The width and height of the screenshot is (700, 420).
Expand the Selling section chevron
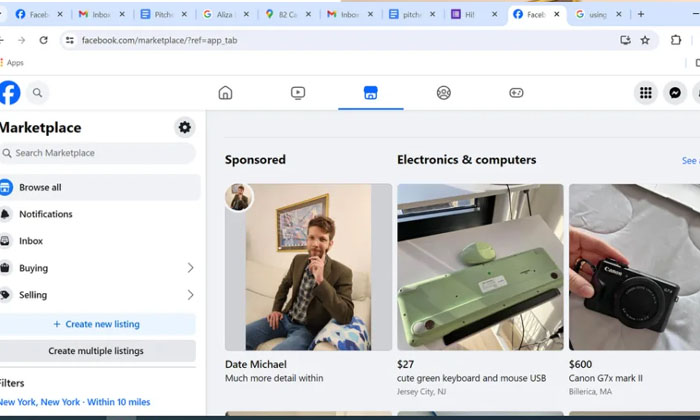coord(190,295)
